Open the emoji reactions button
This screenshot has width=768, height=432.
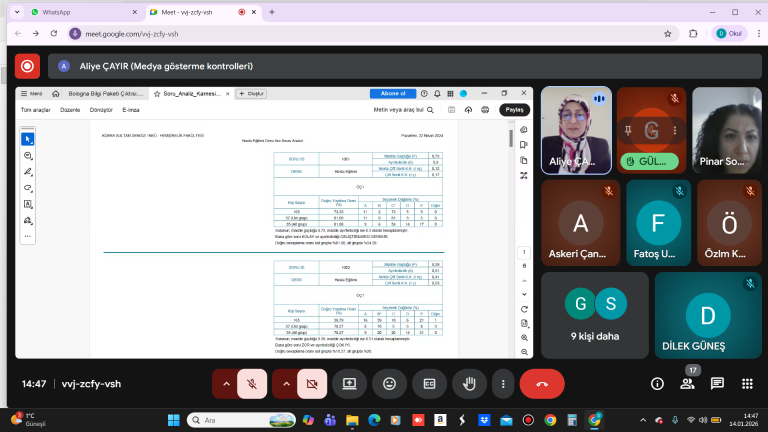coord(389,383)
